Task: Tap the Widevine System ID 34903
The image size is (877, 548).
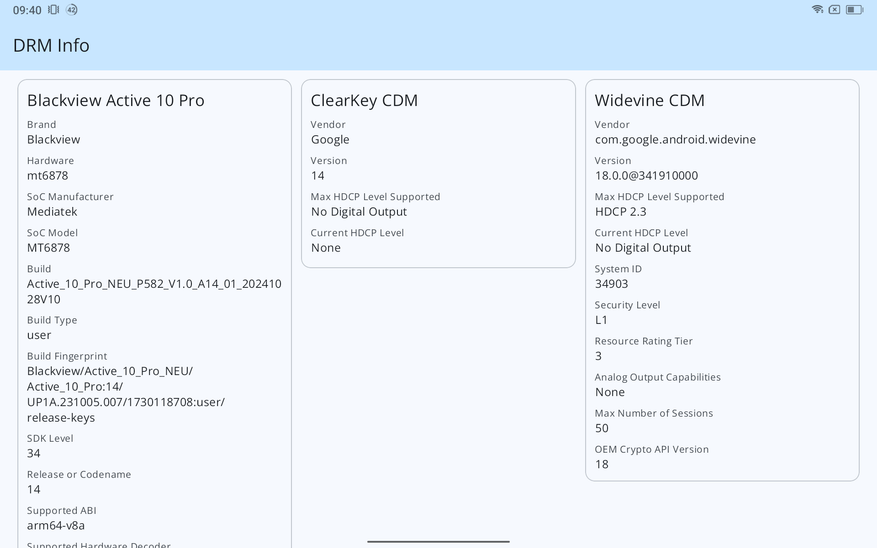Action: coord(611,284)
